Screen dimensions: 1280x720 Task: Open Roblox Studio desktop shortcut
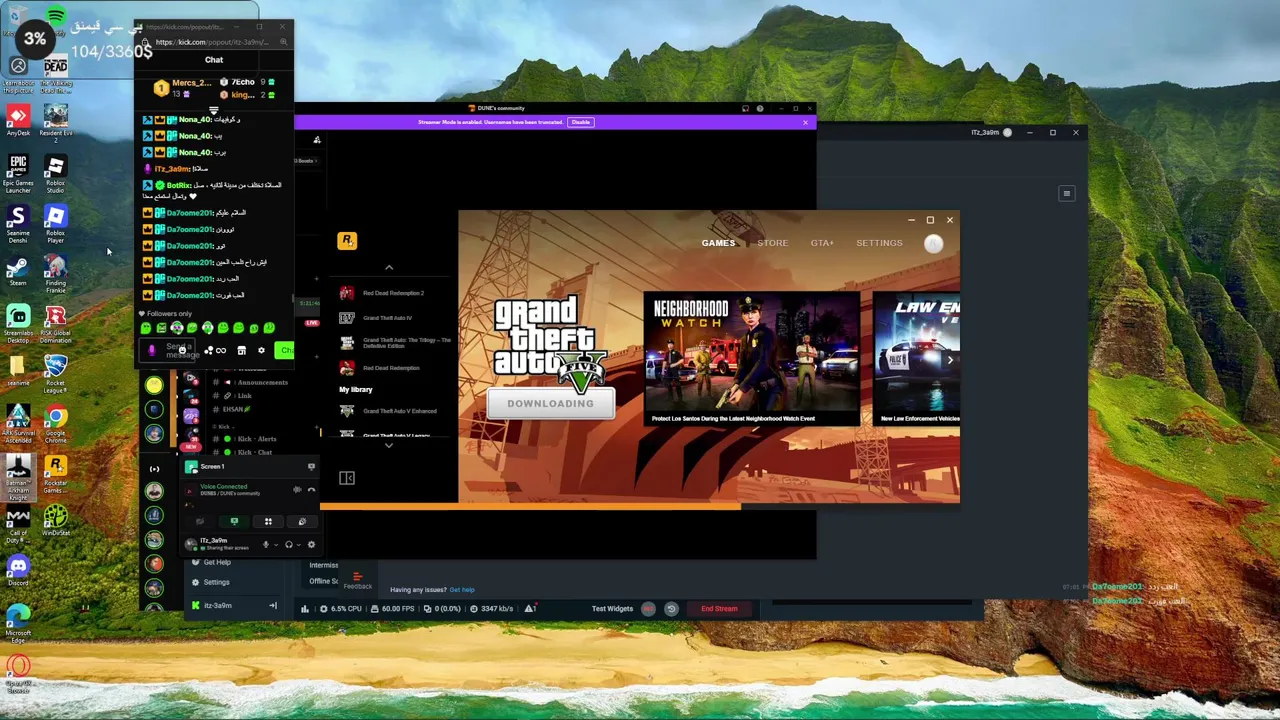pos(55,173)
